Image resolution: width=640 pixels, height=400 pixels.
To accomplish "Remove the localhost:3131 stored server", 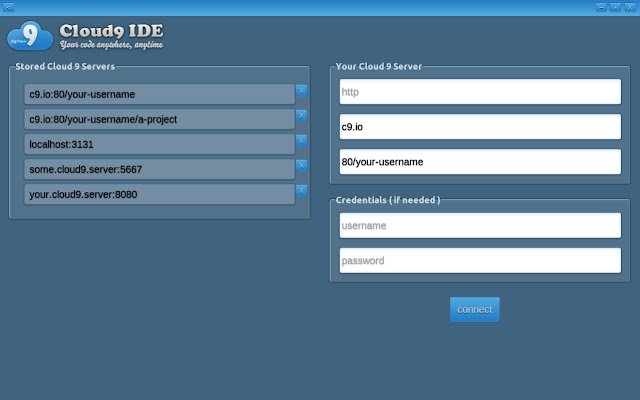I will click(x=301, y=140).
